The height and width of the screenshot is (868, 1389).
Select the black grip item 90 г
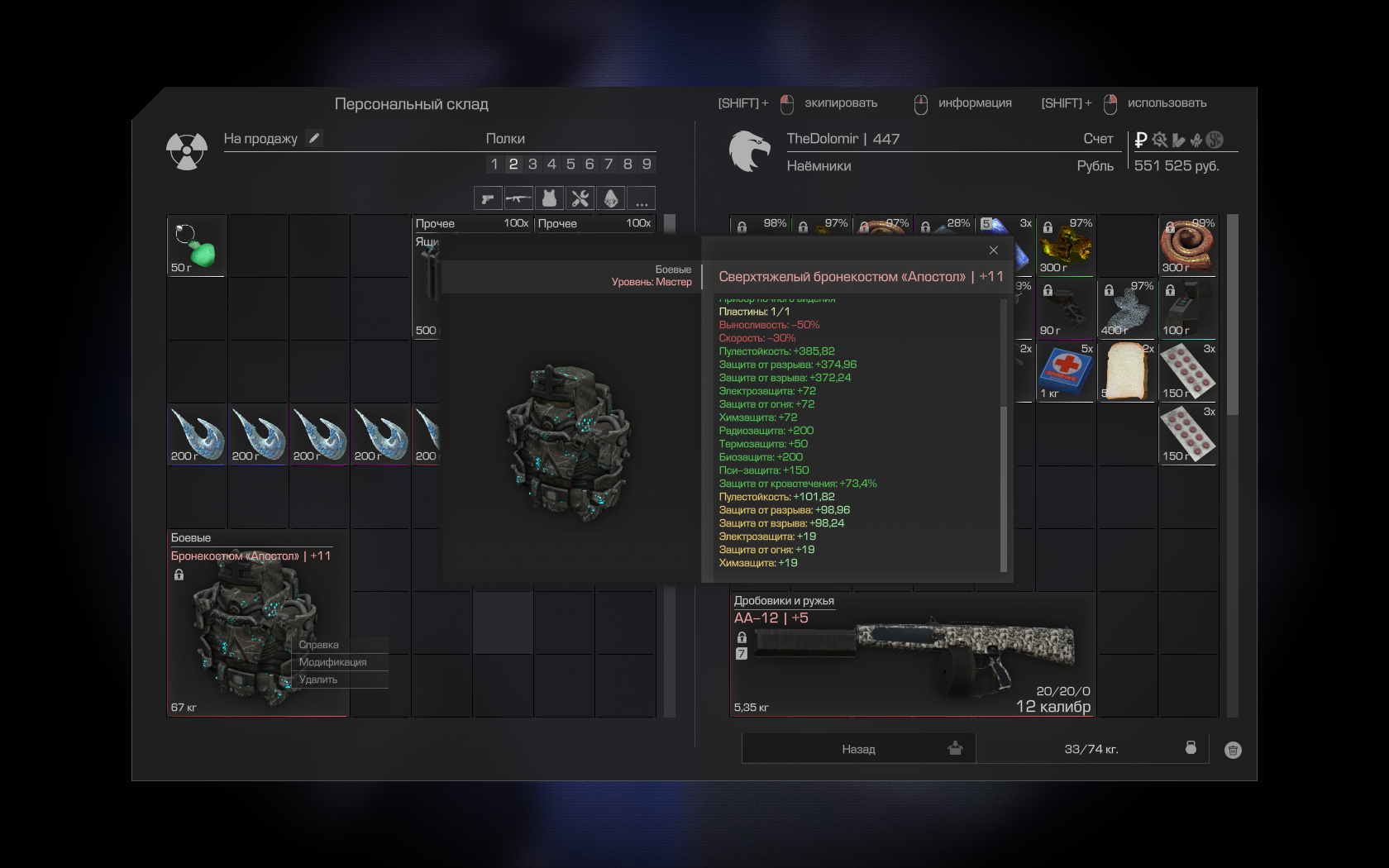pos(1066,308)
